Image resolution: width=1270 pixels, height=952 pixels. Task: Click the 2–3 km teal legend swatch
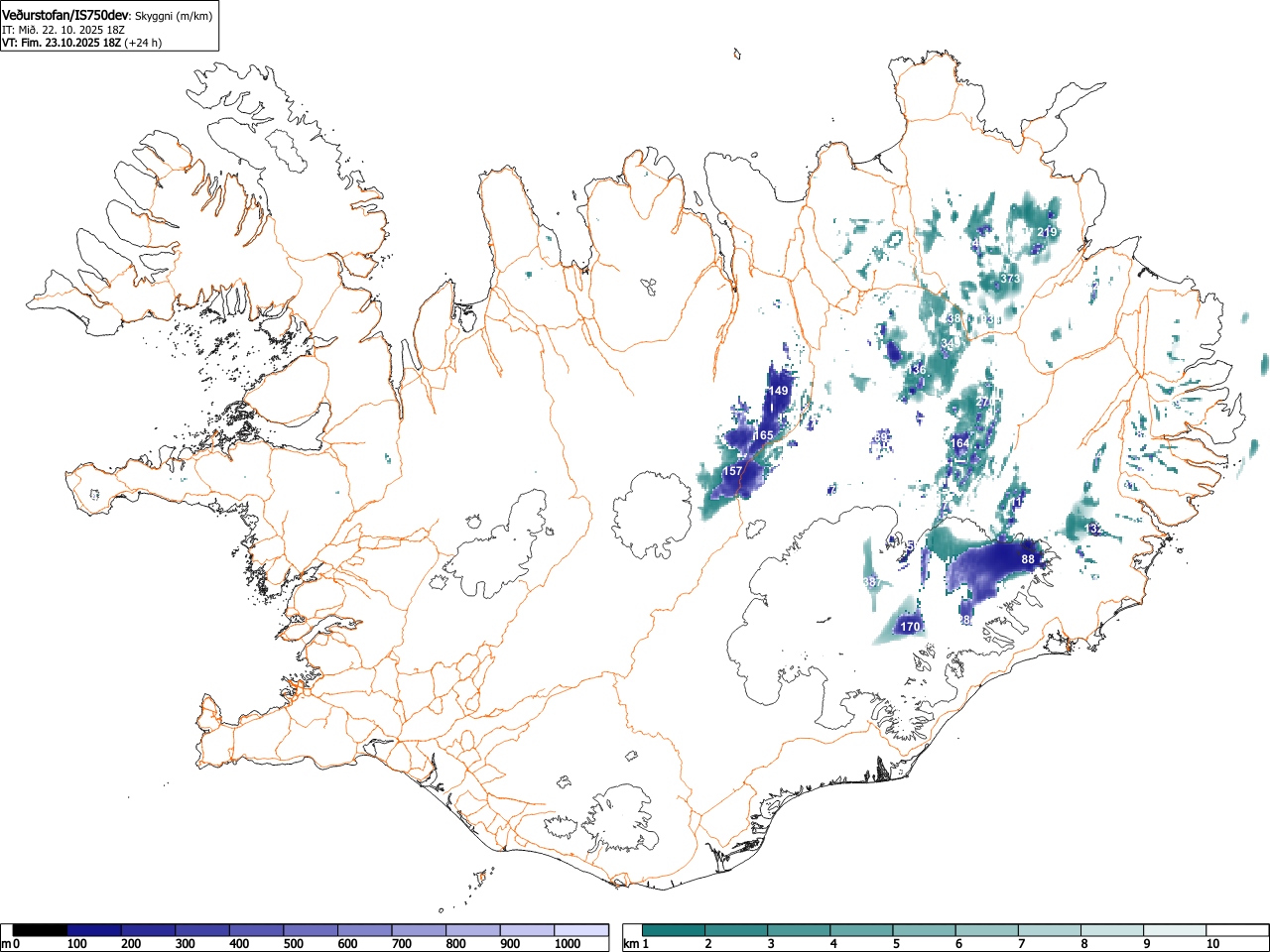tap(736, 930)
